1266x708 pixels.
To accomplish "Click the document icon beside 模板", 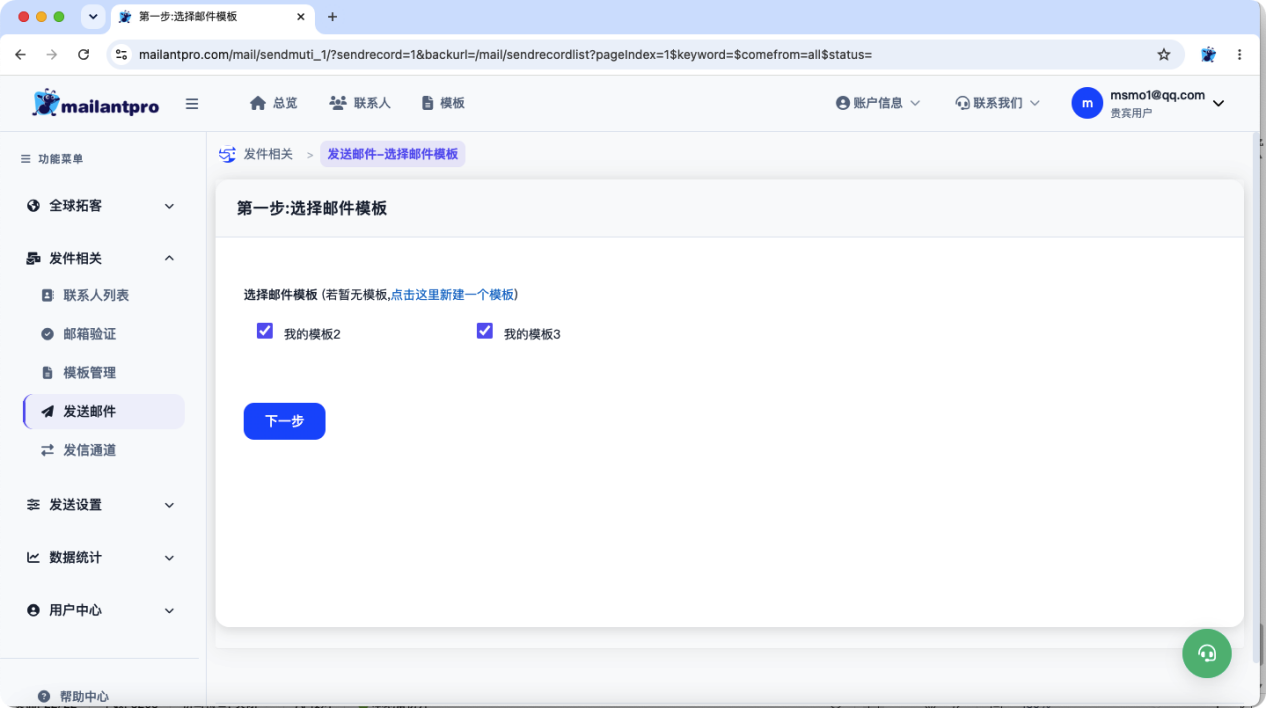I will [x=428, y=103].
